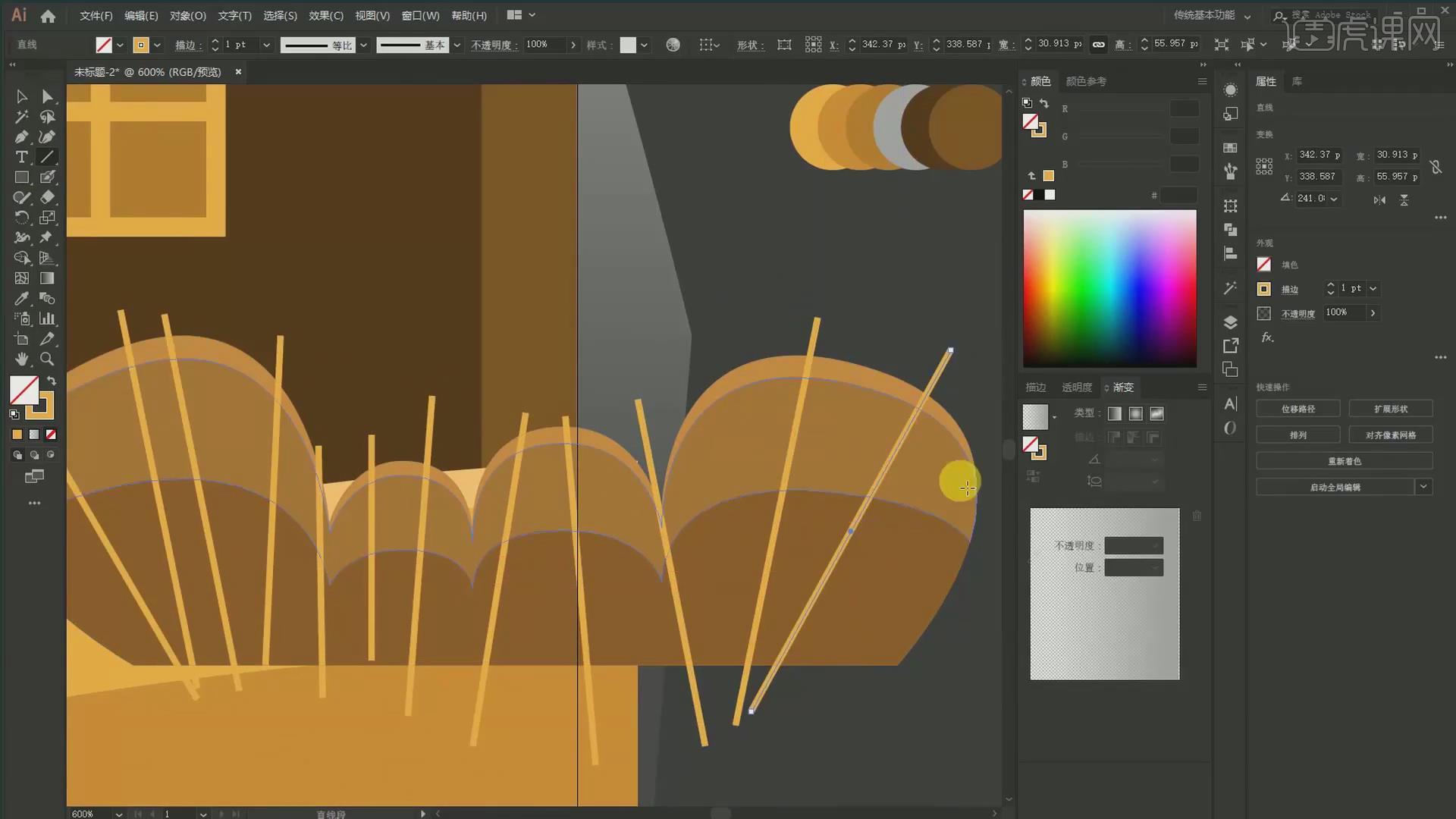Click 扩展形状 button
The height and width of the screenshot is (819, 1456).
tap(1391, 409)
